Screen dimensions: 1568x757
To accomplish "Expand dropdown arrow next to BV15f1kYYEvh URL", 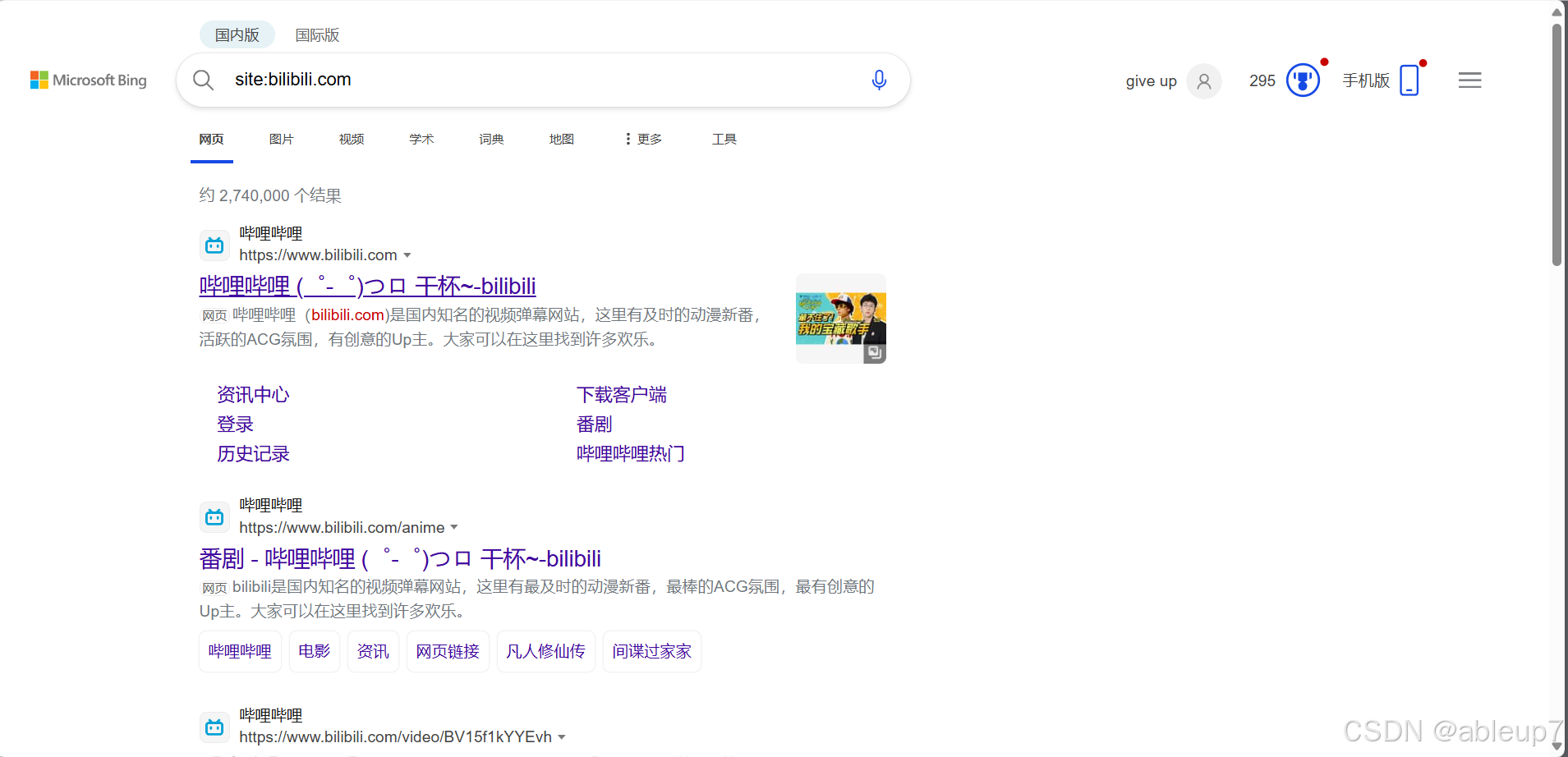I will coord(562,737).
